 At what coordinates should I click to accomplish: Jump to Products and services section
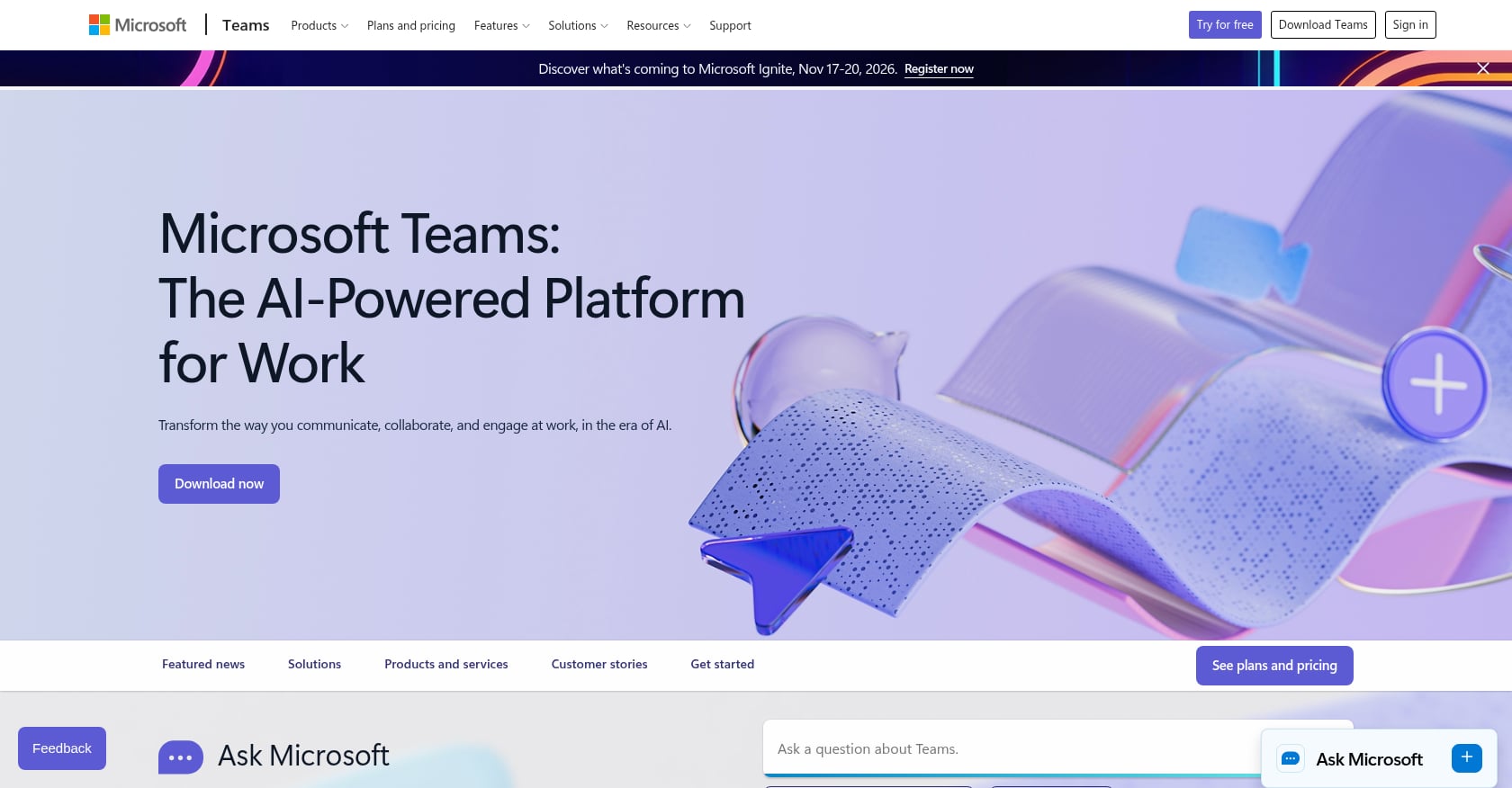[x=446, y=665]
